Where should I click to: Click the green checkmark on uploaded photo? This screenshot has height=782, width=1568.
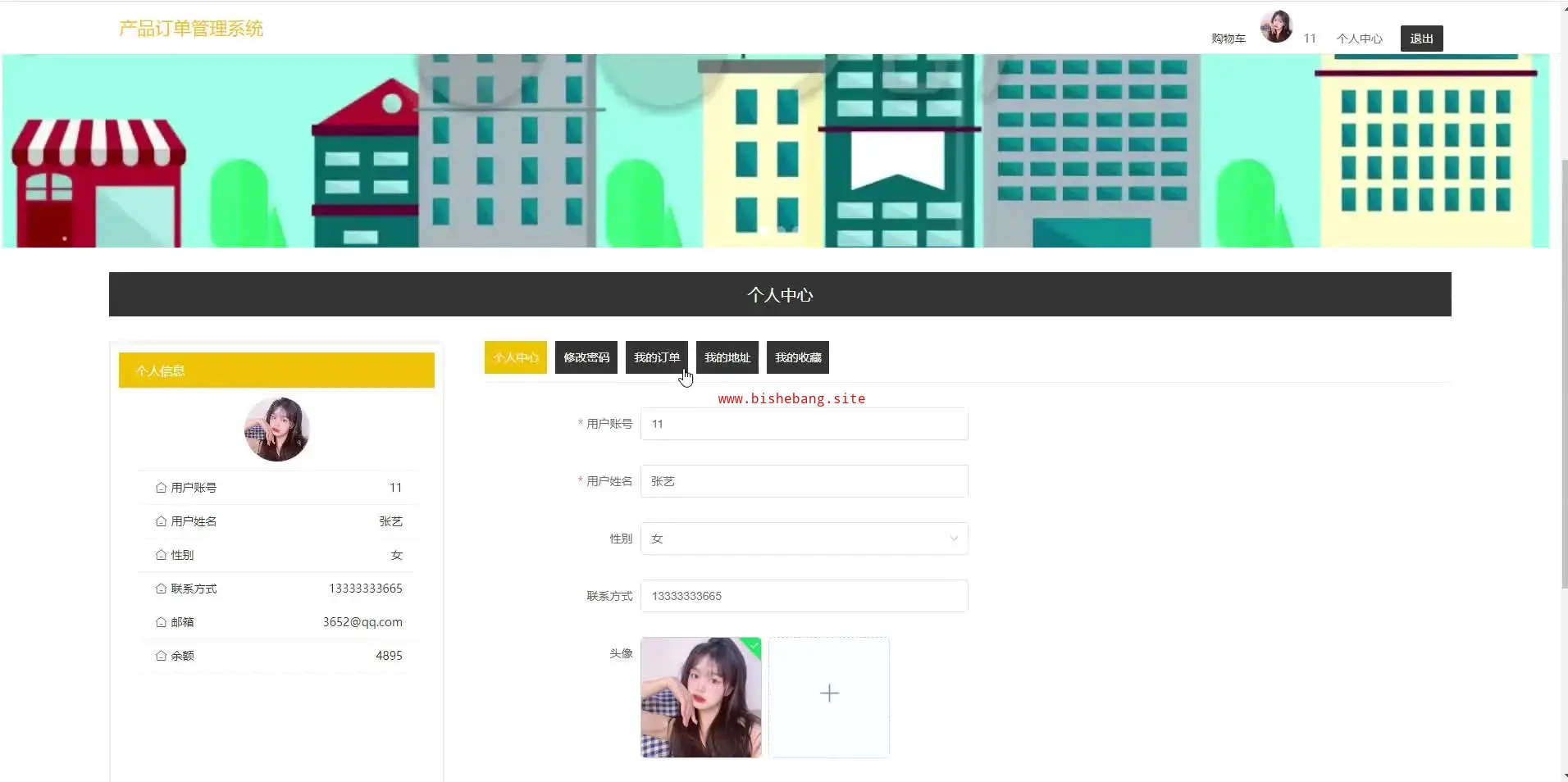(754, 645)
